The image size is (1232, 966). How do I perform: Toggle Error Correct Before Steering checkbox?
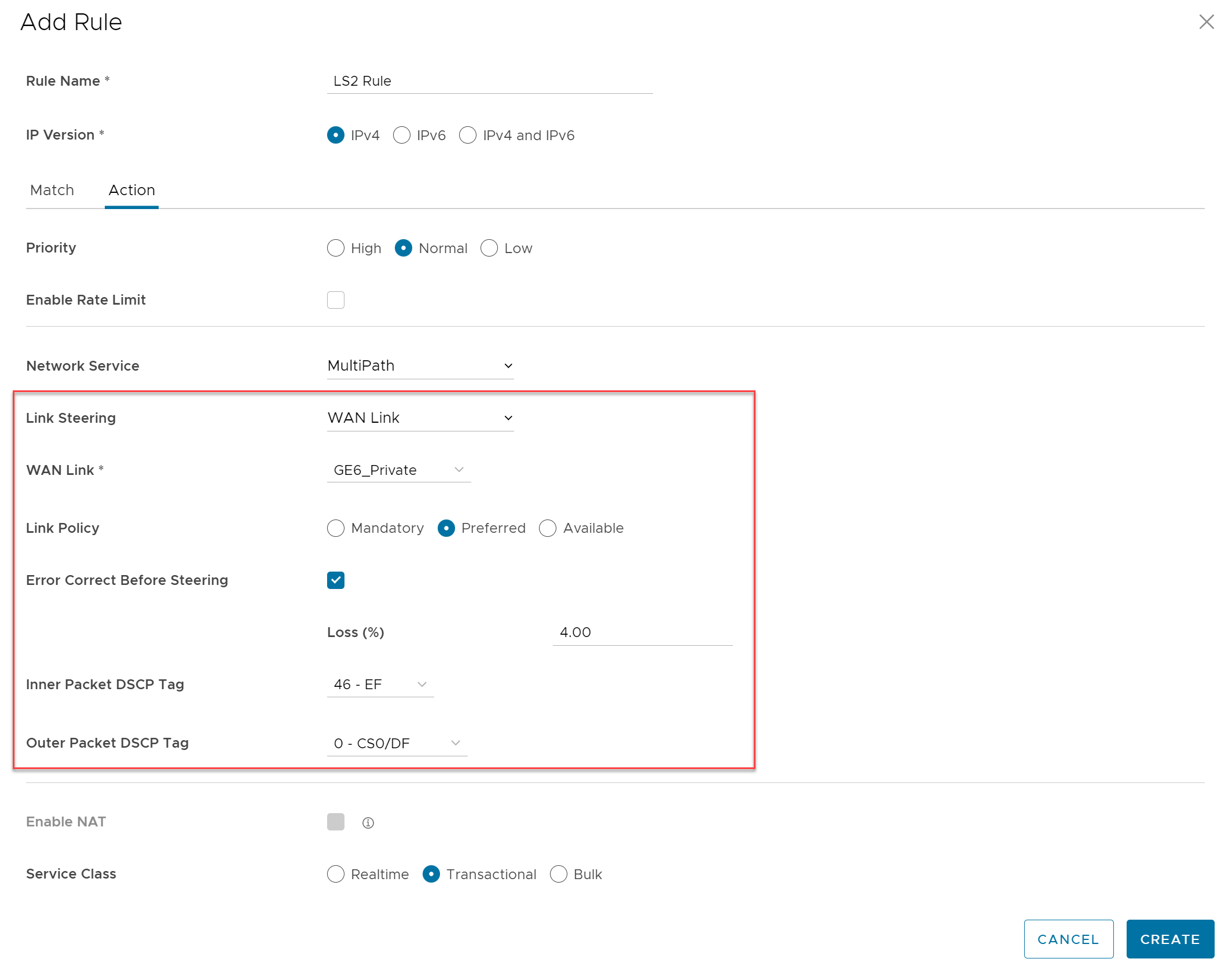tap(336, 580)
